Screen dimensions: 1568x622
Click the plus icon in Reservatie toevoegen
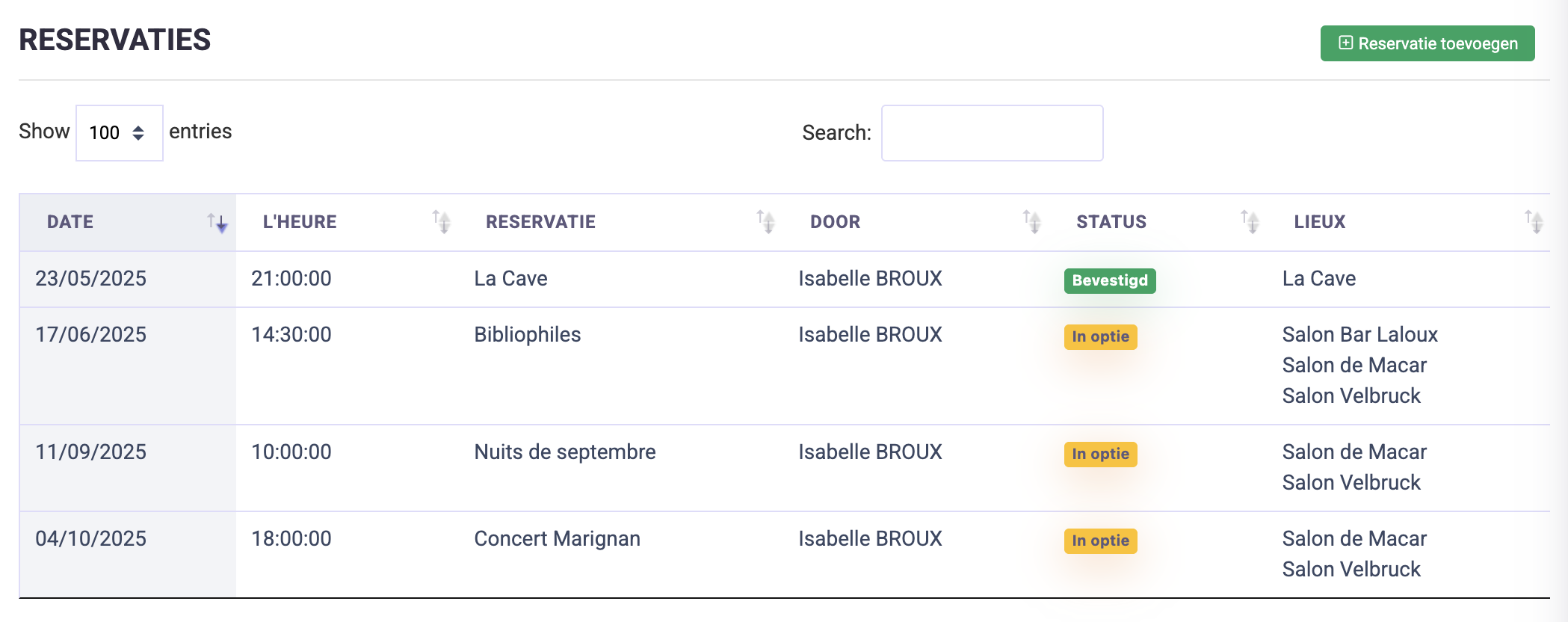coord(1345,43)
